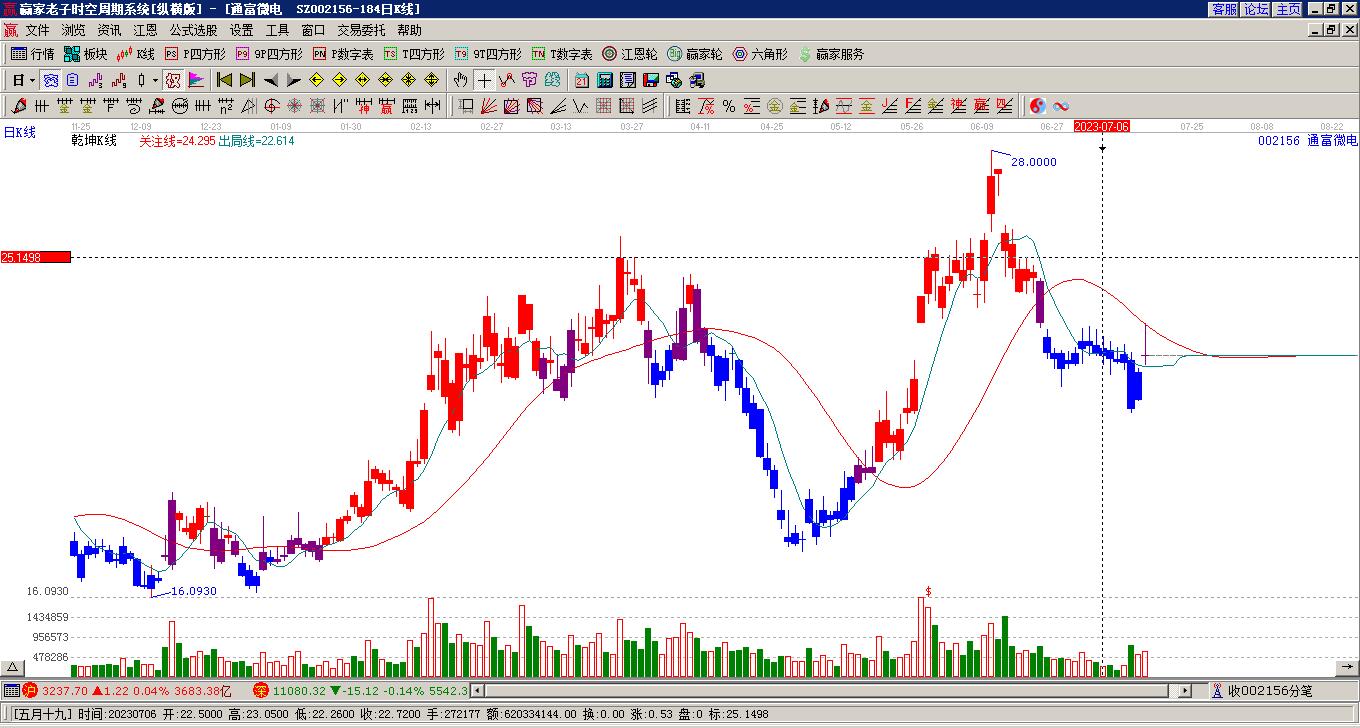Select the red pencil drawing tool
1360x728 pixels.
click(x=18, y=106)
